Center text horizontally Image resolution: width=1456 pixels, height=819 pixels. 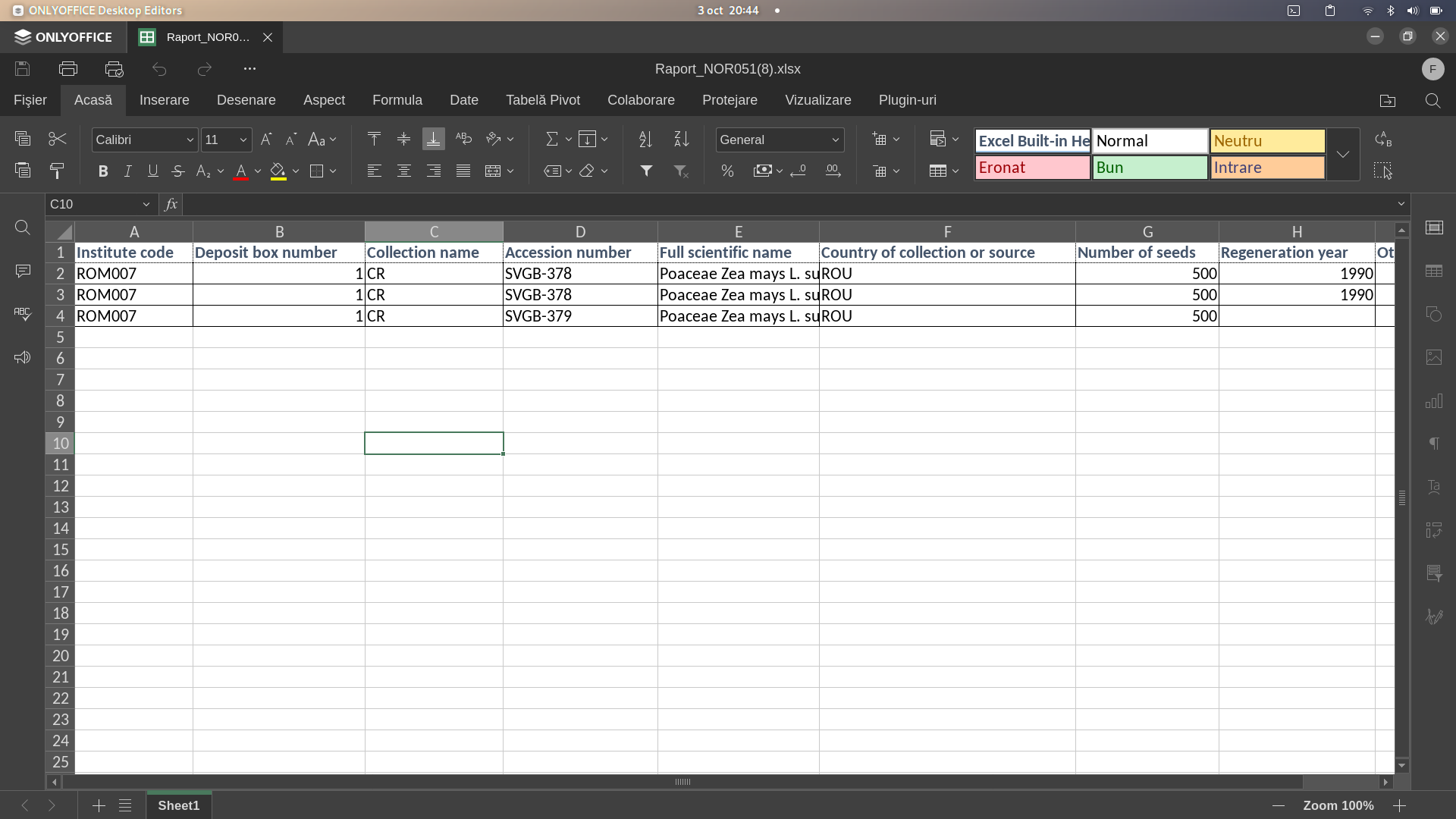[x=404, y=171]
